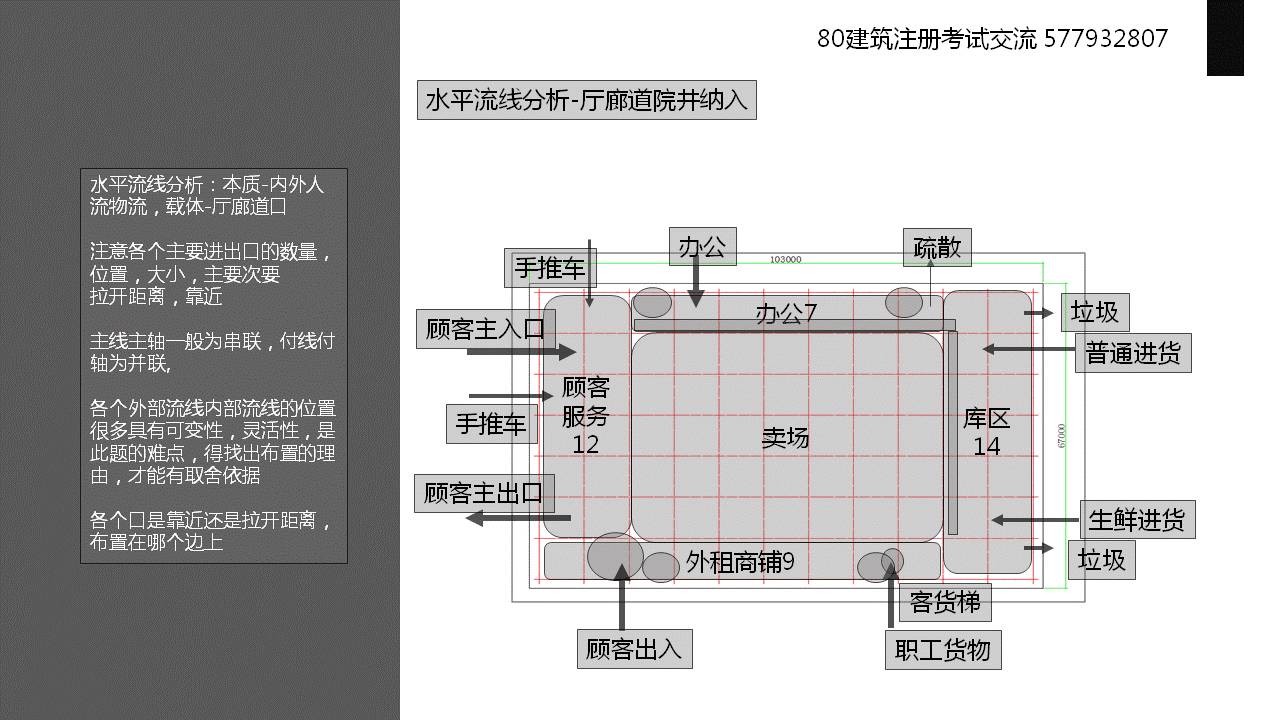Click the 办公7 zone text
Viewport: 1280px width, 720px height.
(786, 313)
